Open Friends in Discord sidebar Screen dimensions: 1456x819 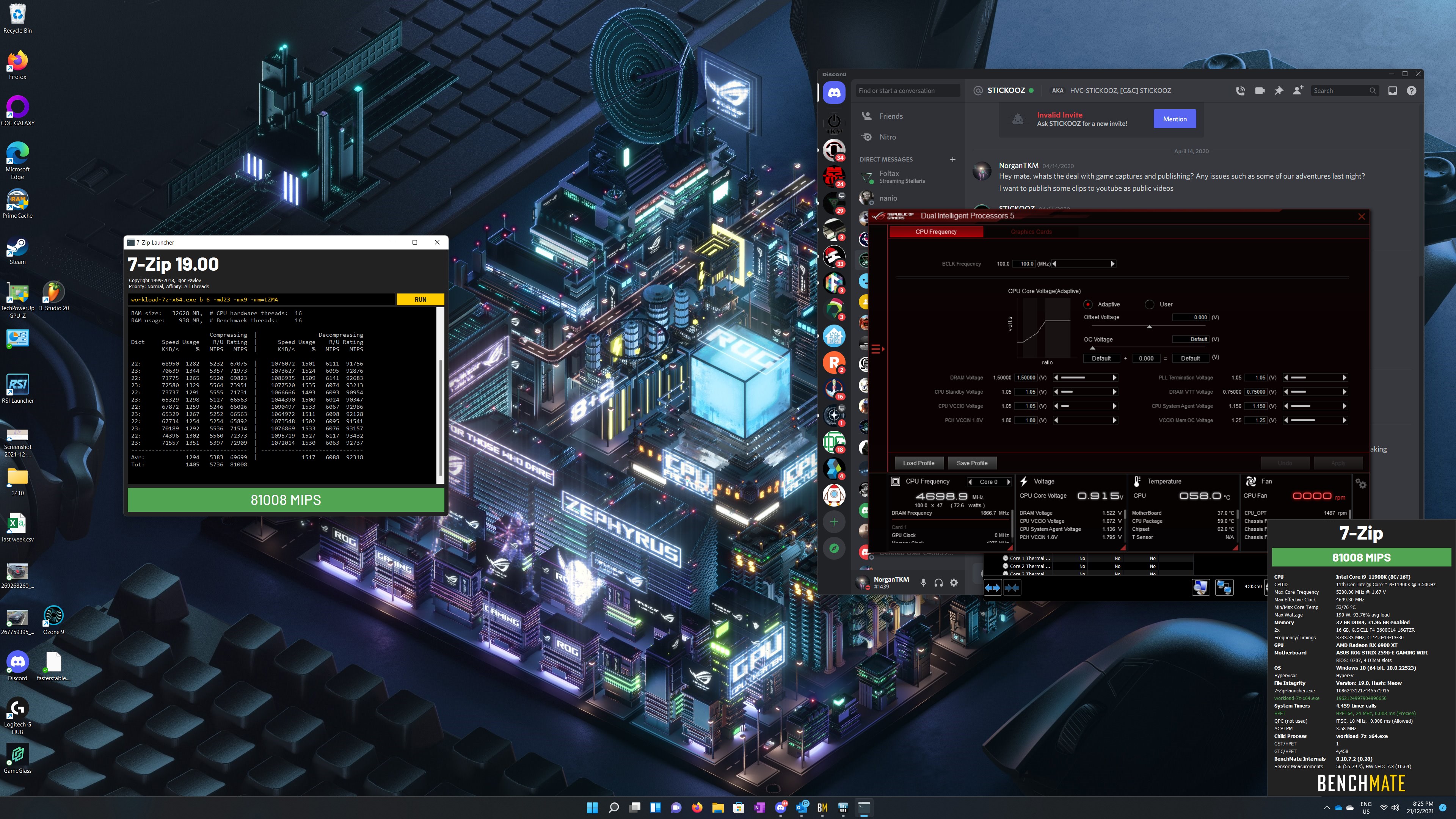click(908, 116)
